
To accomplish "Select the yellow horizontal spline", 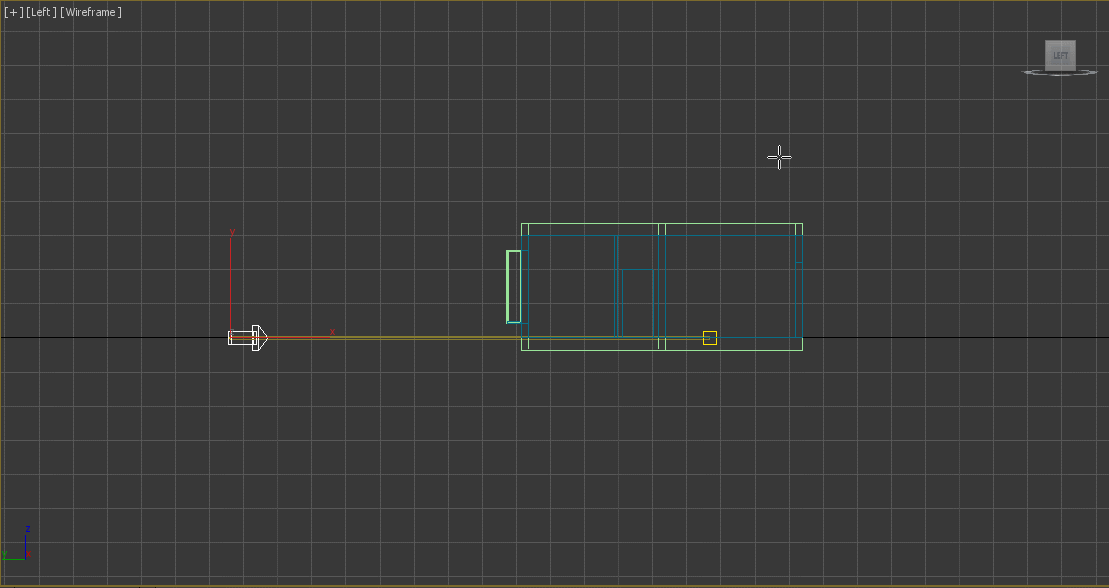I will point(450,337).
